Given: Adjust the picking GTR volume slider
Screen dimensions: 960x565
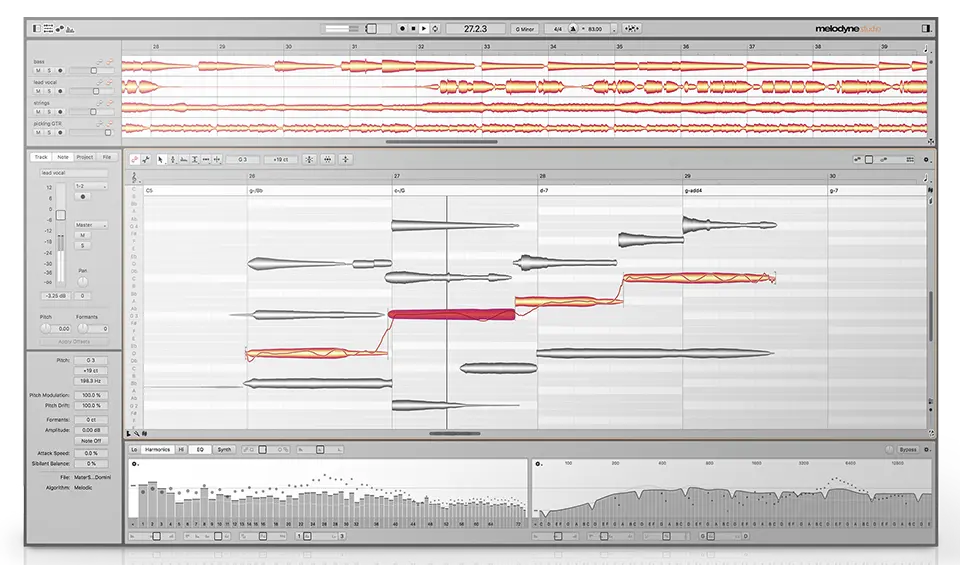Looking at the screenshot, I should pos(92,132).
